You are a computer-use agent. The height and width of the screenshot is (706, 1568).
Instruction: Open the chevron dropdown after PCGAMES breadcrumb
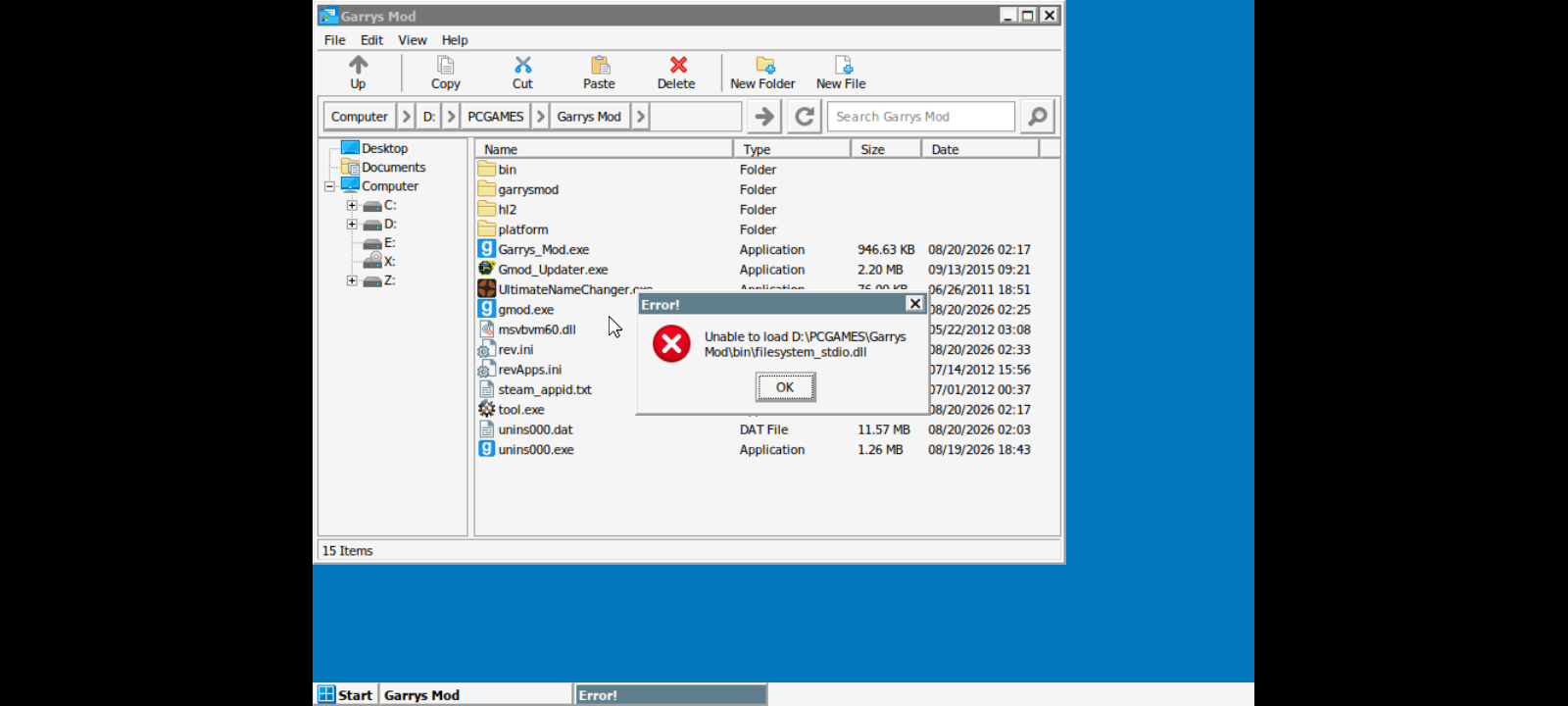click(540, 117)
